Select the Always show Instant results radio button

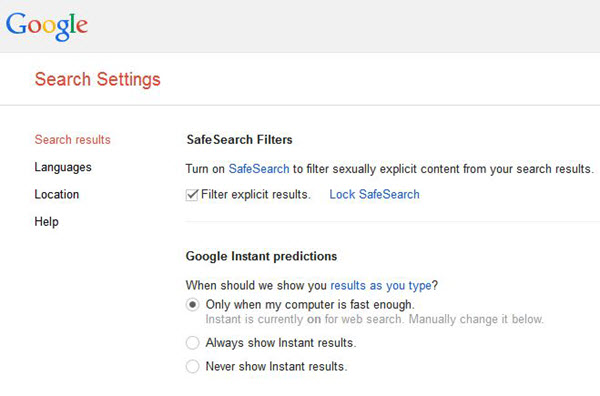[192, 343]
